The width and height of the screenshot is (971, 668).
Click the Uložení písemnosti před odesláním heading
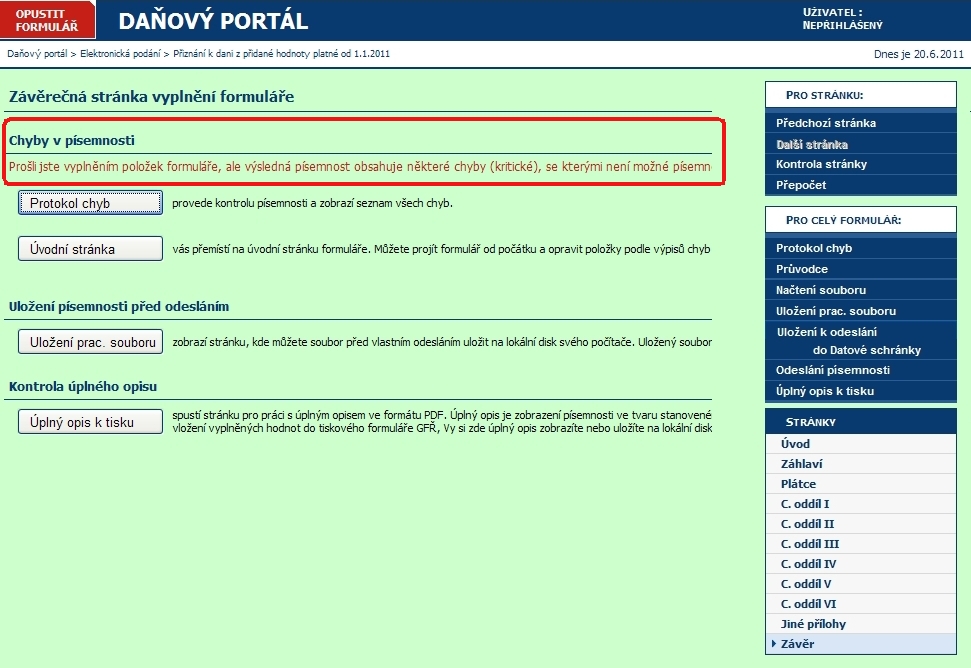click(x=119, y=306)
